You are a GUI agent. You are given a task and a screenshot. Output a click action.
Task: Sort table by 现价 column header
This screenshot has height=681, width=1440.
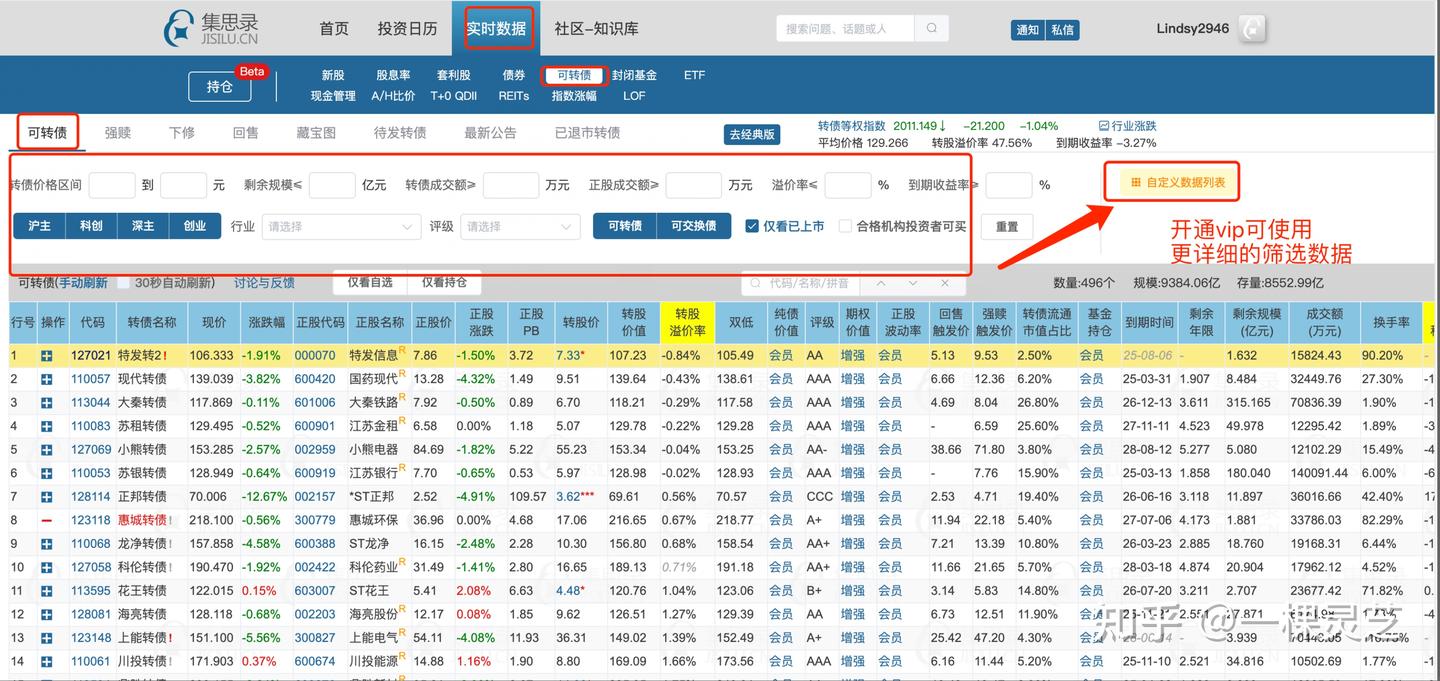[x=214, y=323]
